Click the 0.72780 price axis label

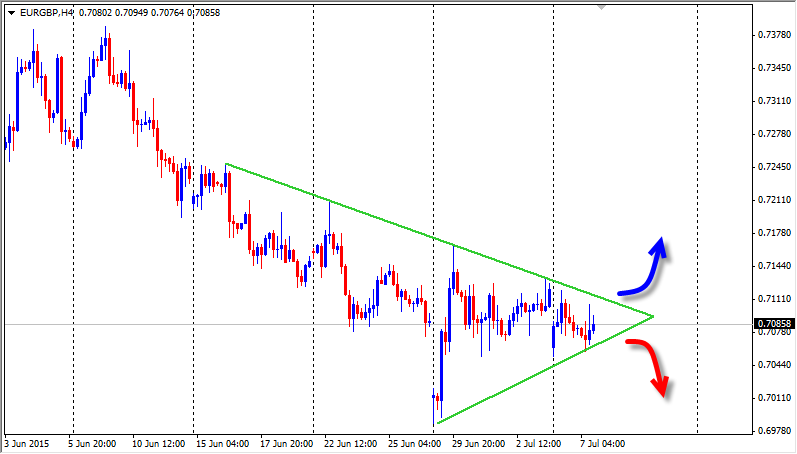coord(775,134)
